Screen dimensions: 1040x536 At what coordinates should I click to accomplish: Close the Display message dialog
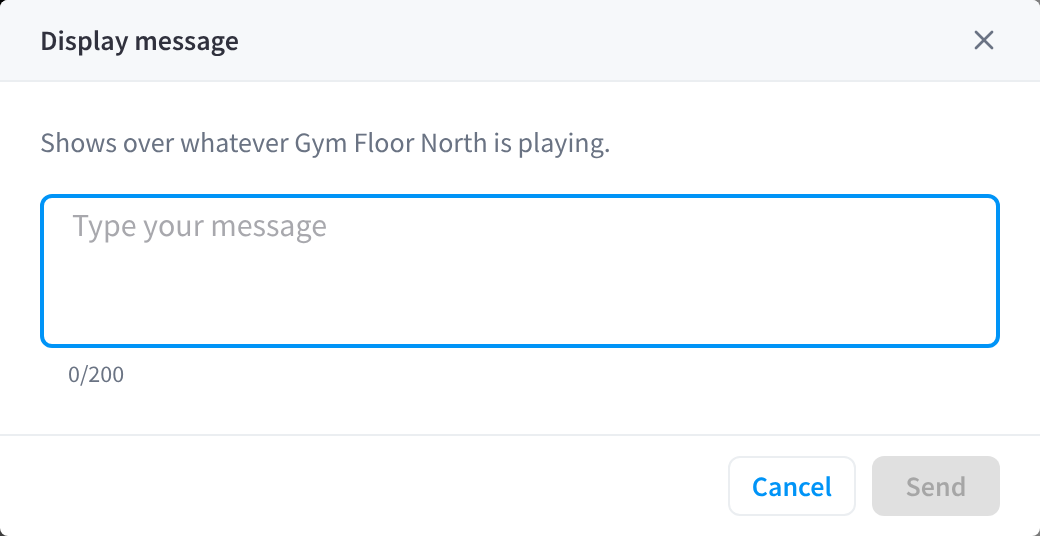[x=984, y=40]
